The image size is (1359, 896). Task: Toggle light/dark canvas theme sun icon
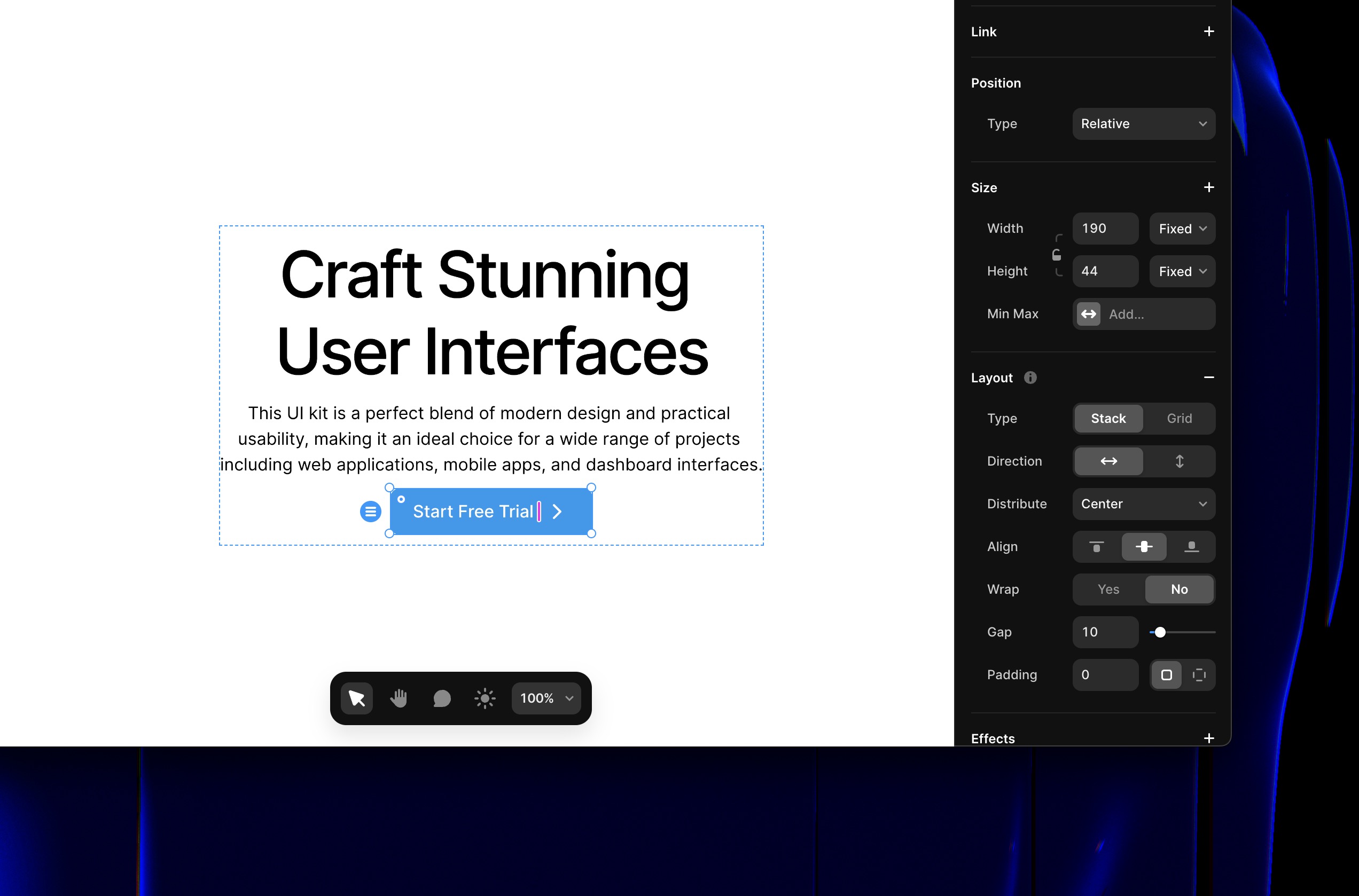[485, 698]
